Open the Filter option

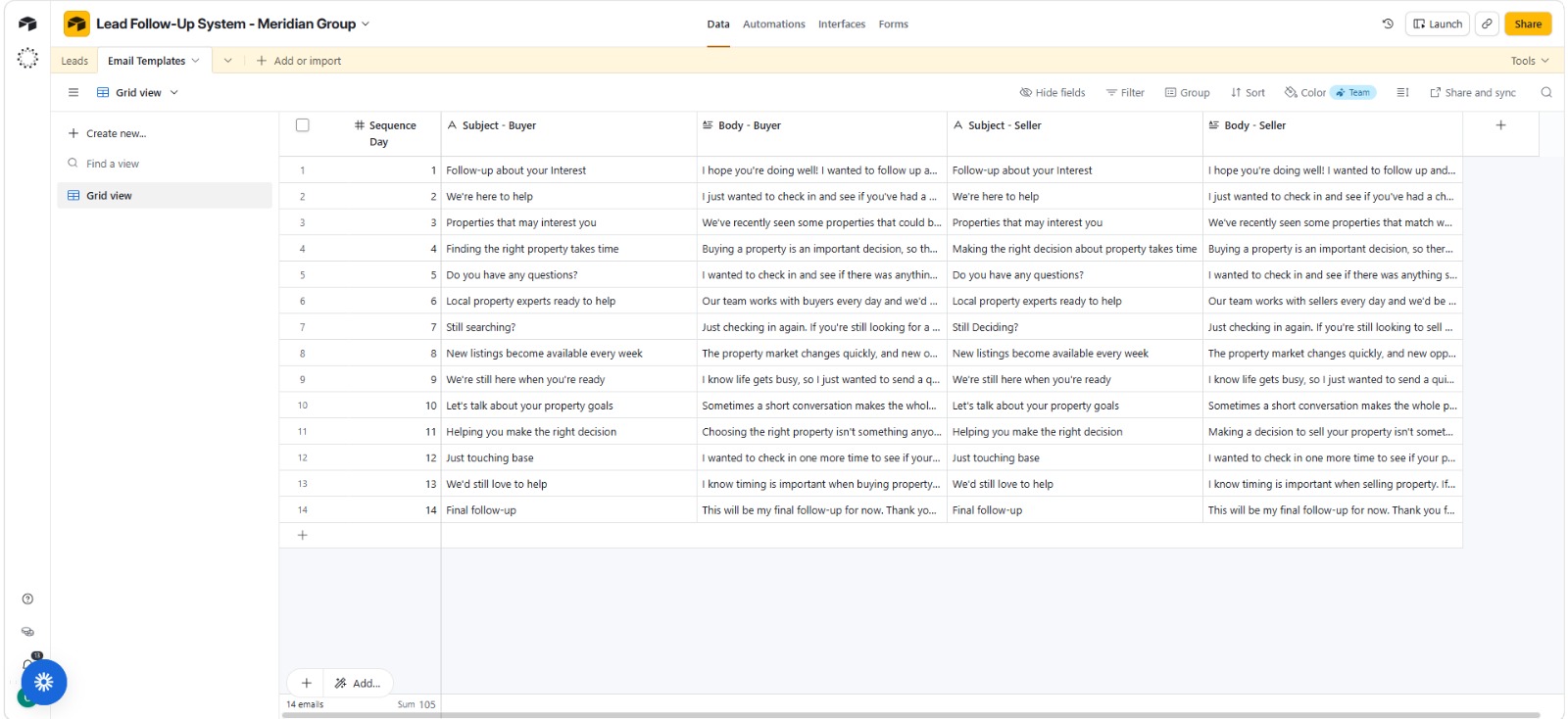[x=1125, y=92]
